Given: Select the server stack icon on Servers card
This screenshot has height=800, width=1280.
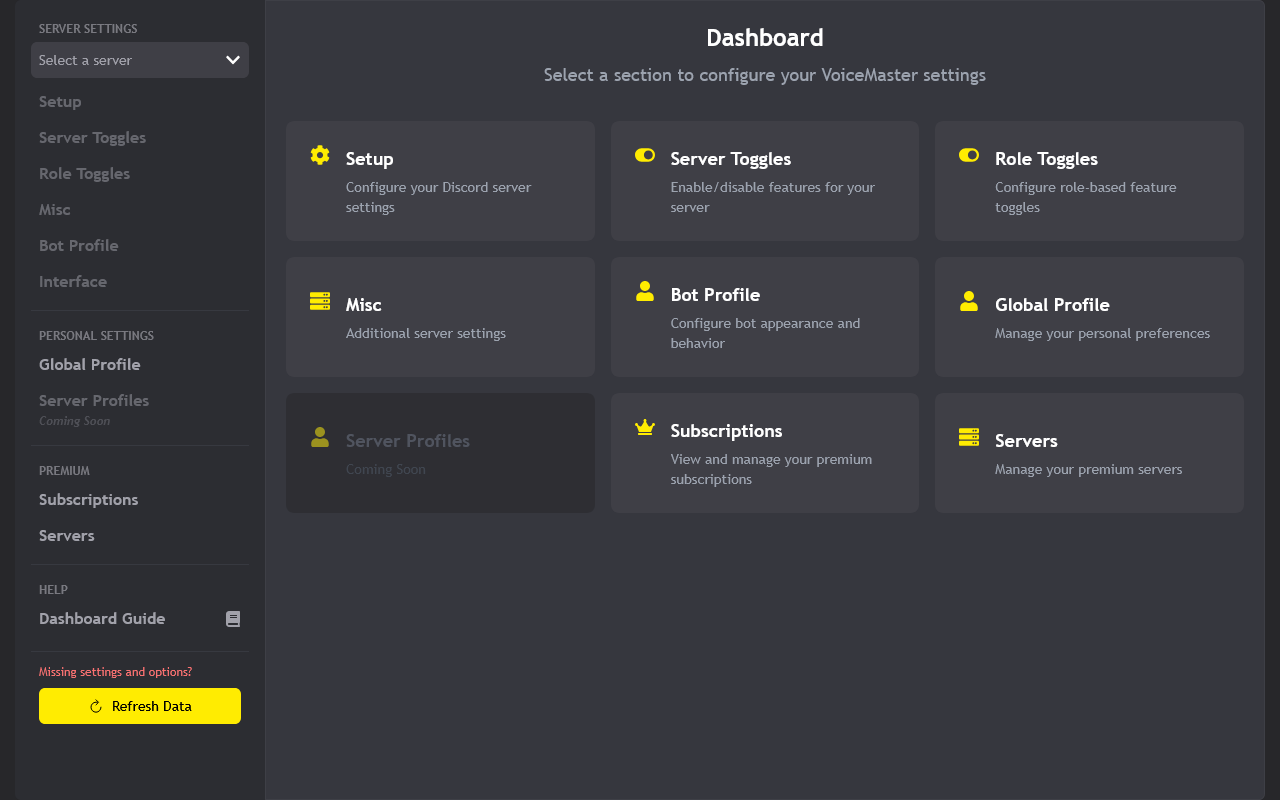Looking at the screenshot, I should click(x=967, y=436).
